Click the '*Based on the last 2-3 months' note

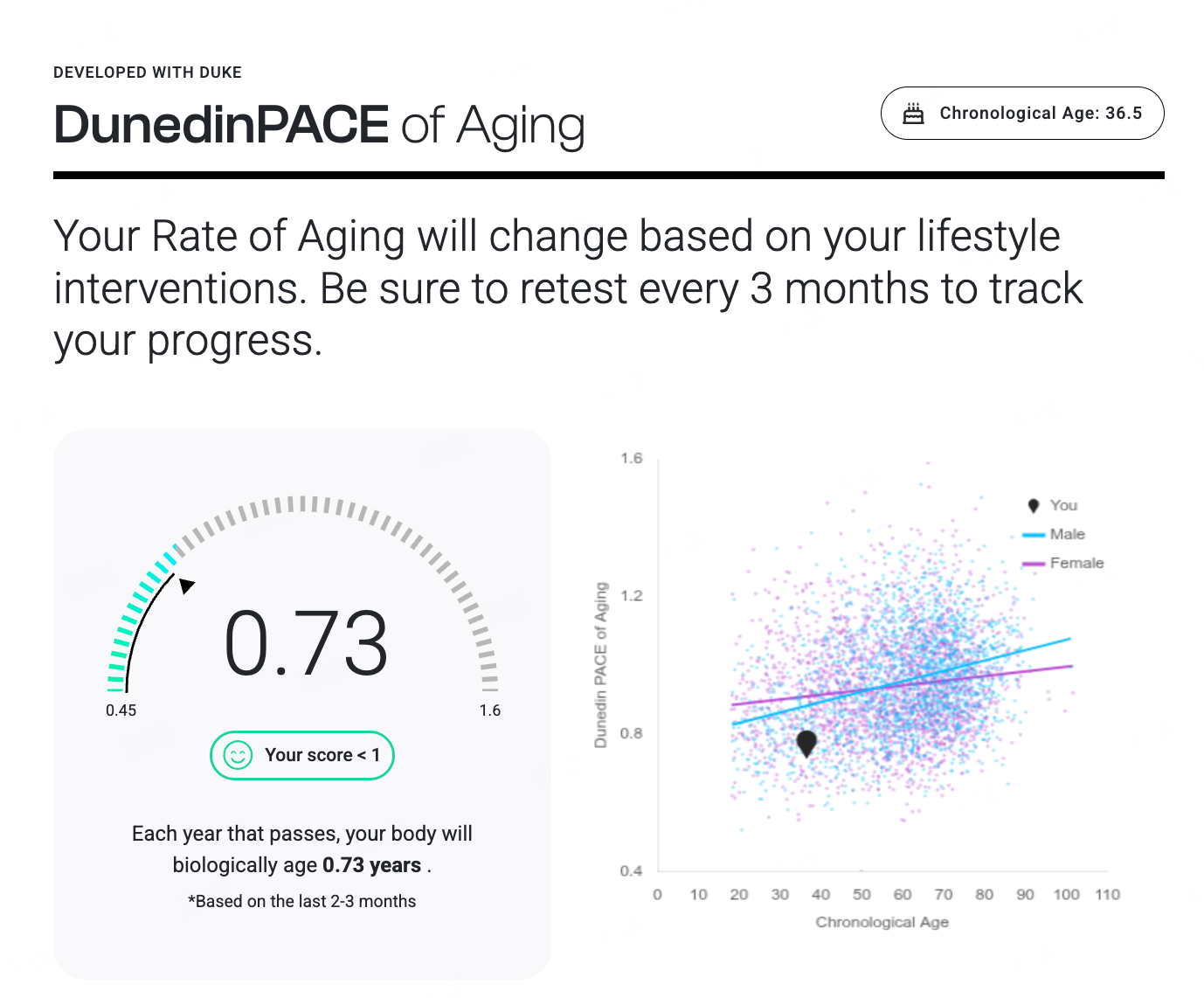[302, 901]
